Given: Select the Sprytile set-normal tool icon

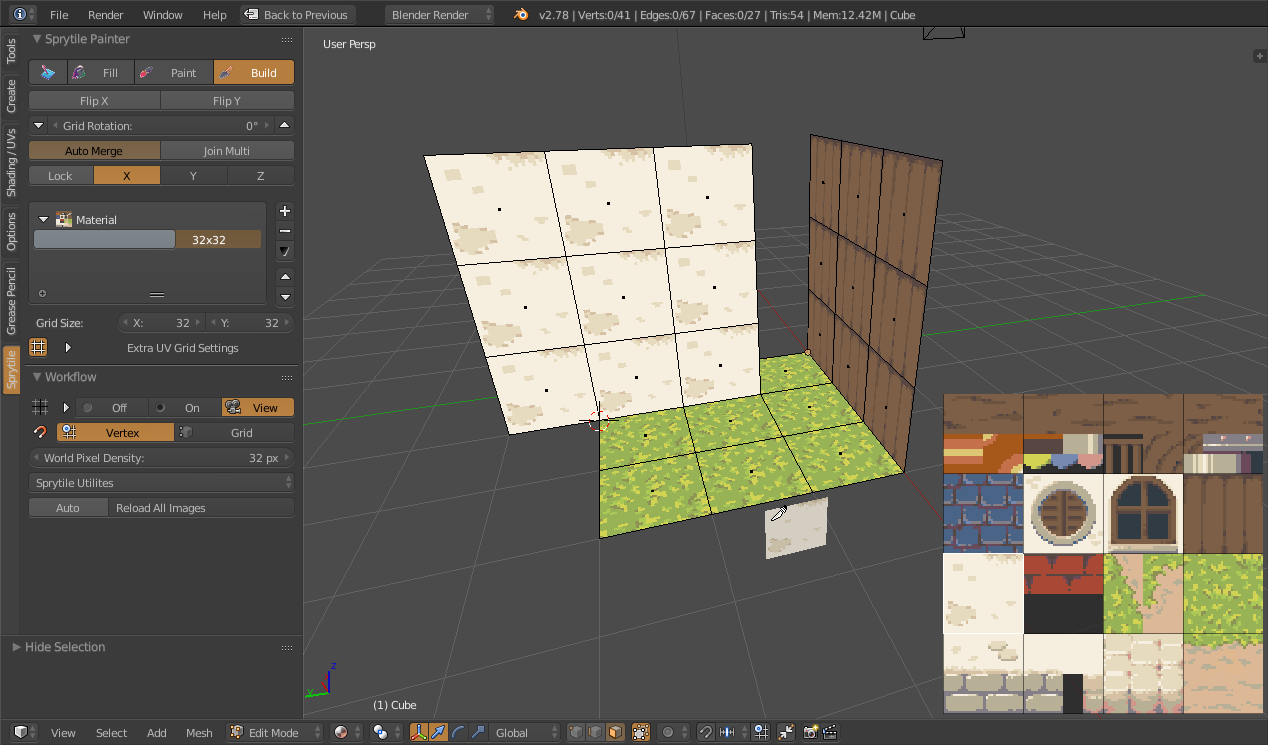Looking at the screenshot, I should [x=48, y=73].
